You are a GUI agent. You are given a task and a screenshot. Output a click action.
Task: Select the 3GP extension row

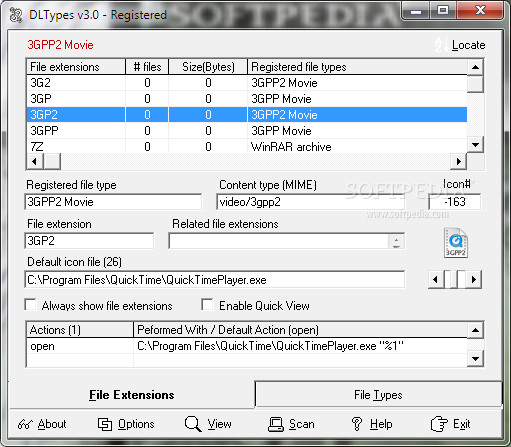[x=247, y=99]
